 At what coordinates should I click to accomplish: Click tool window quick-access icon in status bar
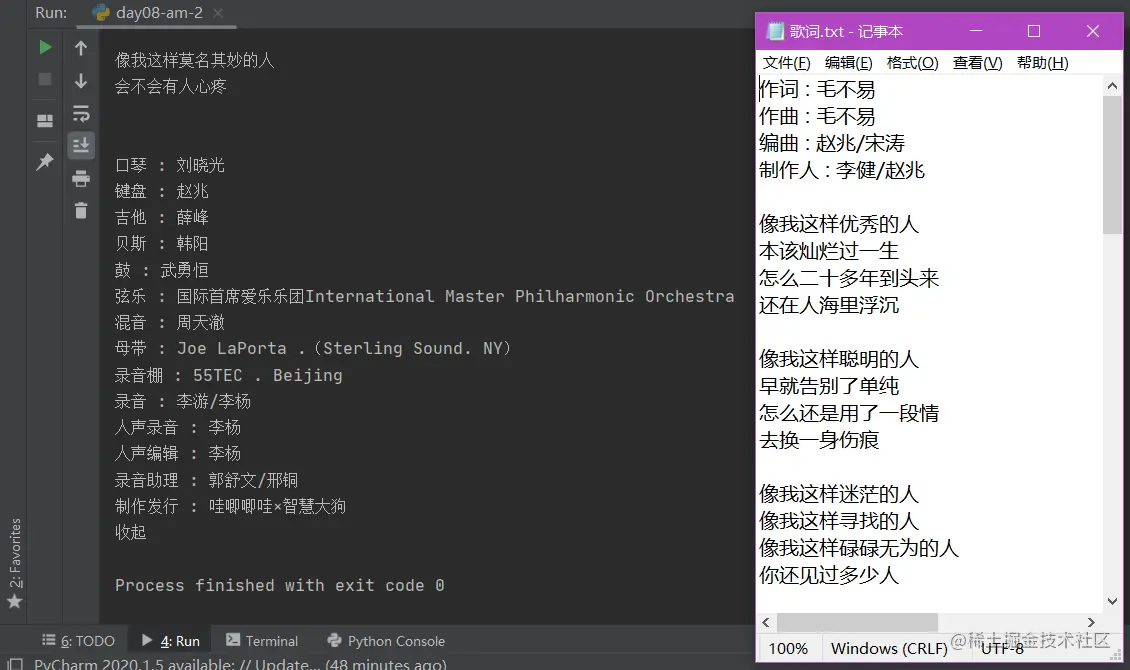coord(14,664)
